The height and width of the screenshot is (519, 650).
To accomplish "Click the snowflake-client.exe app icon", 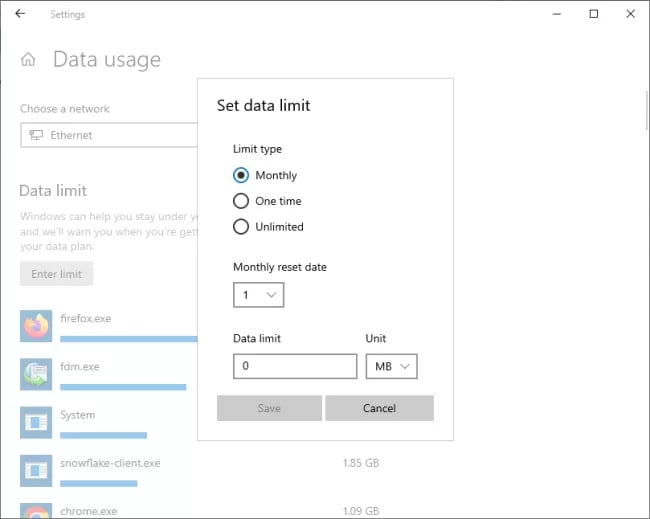I will (x=36, y=470).
